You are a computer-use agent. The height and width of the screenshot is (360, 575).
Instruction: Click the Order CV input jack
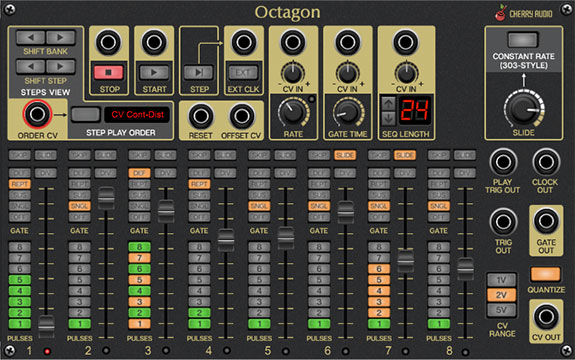(x=37, y=114)
